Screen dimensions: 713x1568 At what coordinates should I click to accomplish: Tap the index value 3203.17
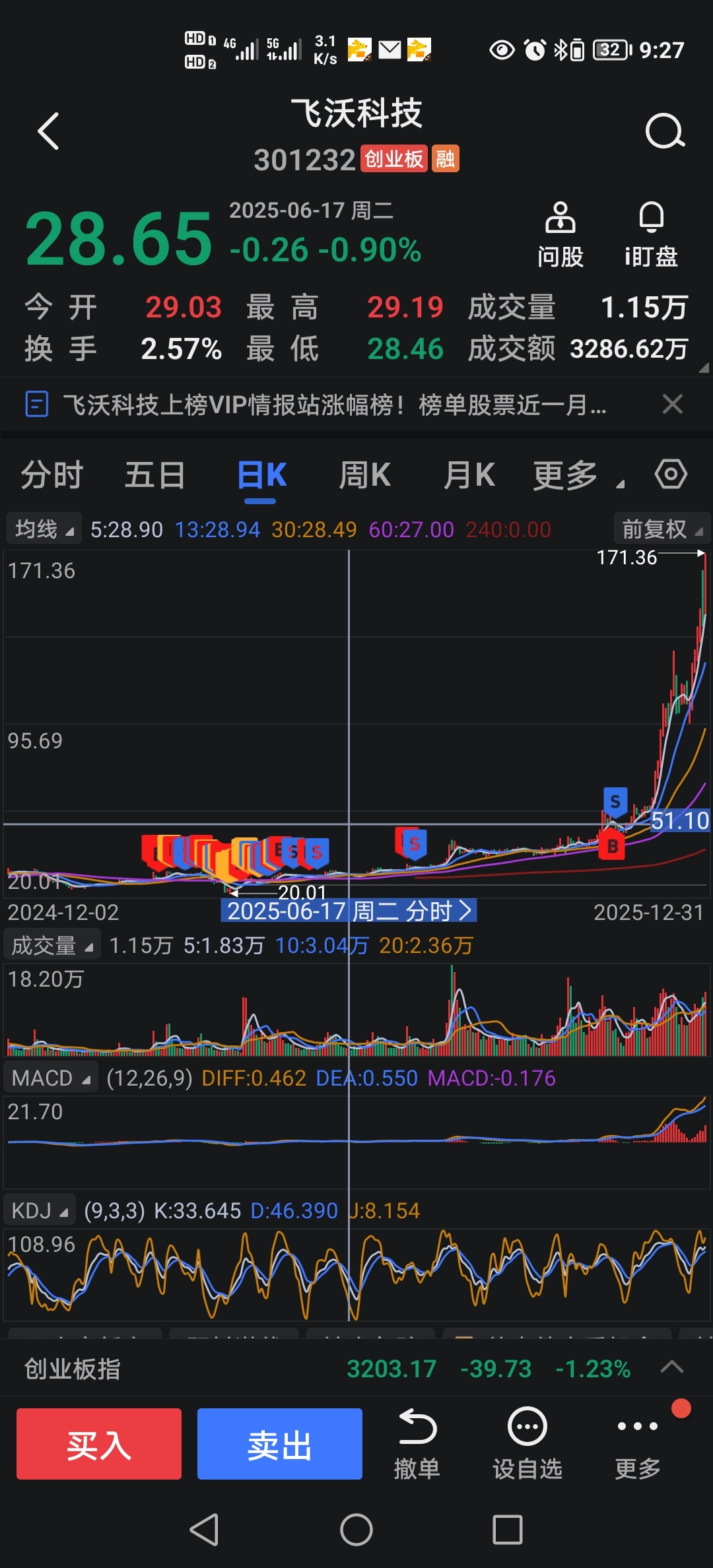coord(391,1369)
